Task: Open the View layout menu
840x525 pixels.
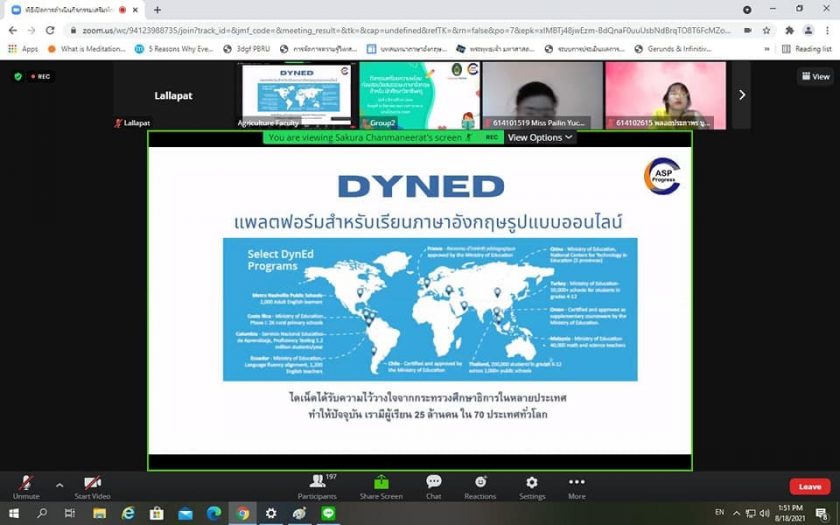Action: click(815, 76)
